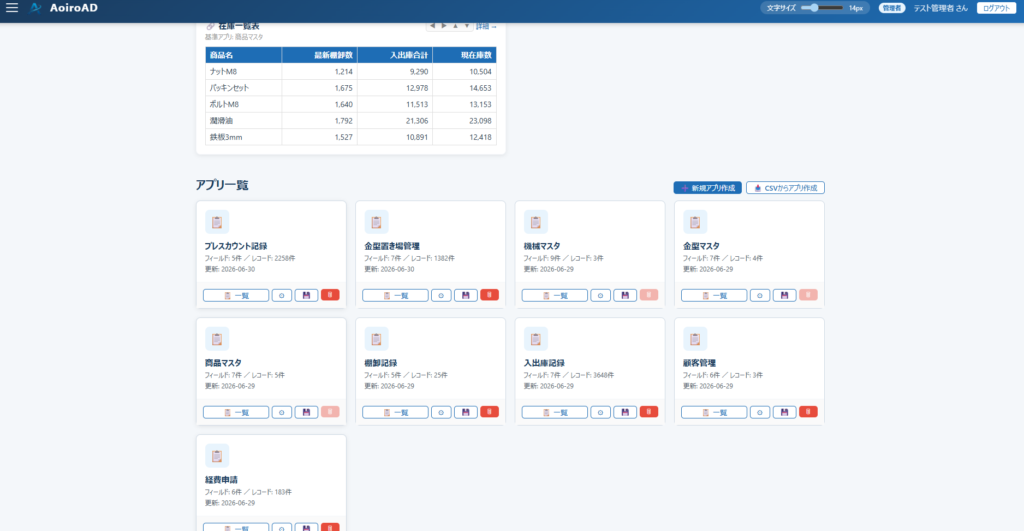Image resolution: width=1024 pixels, height=531 pixels.
Task: Click the 9,290 入出庫合計 cell
Action: click(394, 72)
